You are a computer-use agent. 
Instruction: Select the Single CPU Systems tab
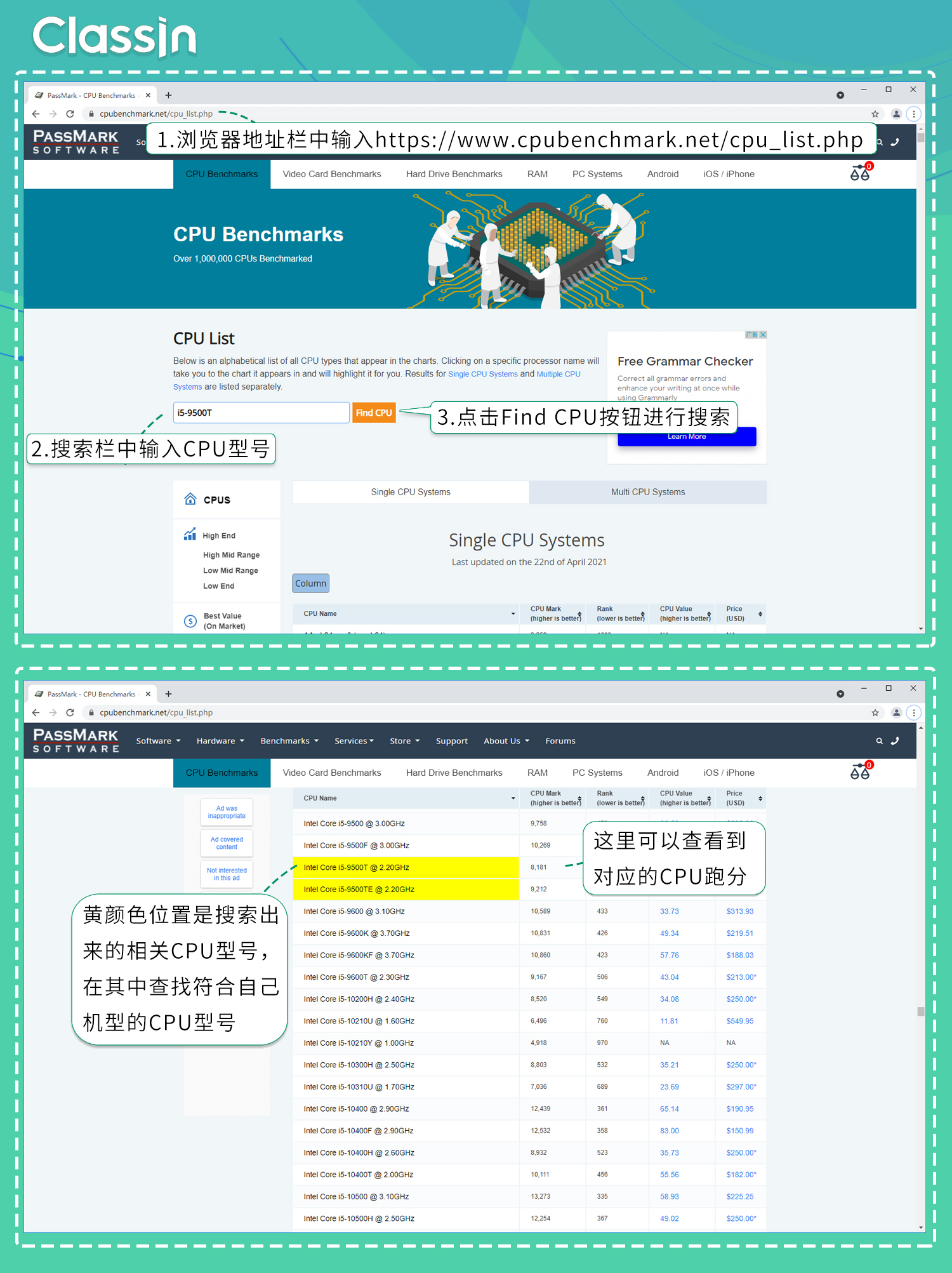411,492
